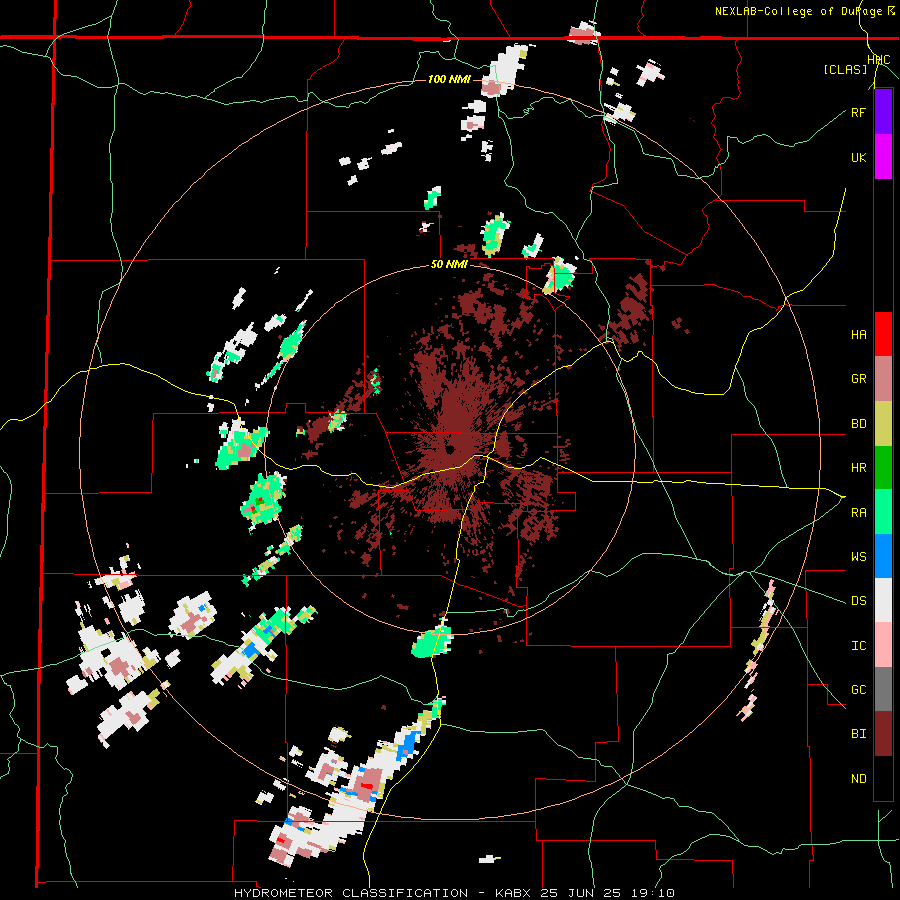Click the "UK" legend label
The image size is (900, 900).
(x=858, y=157)
